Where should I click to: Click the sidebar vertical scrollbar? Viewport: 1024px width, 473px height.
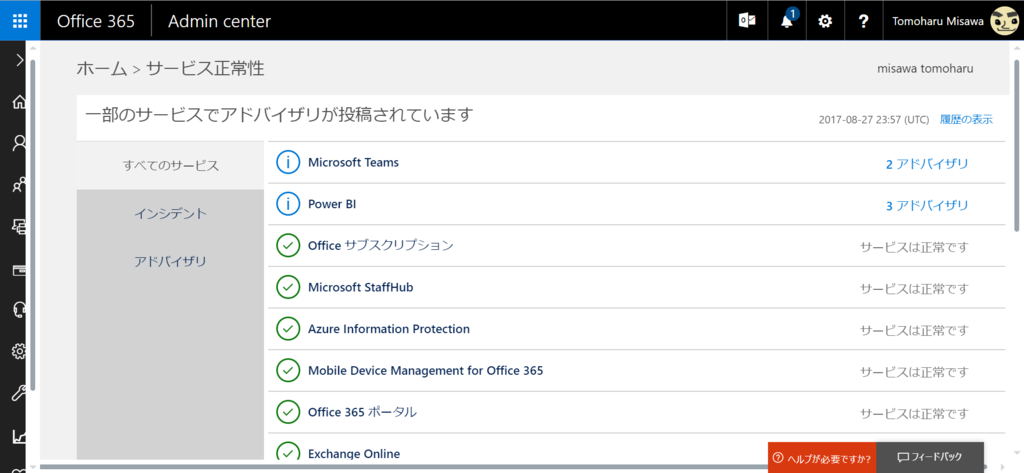tap(33, 225)
